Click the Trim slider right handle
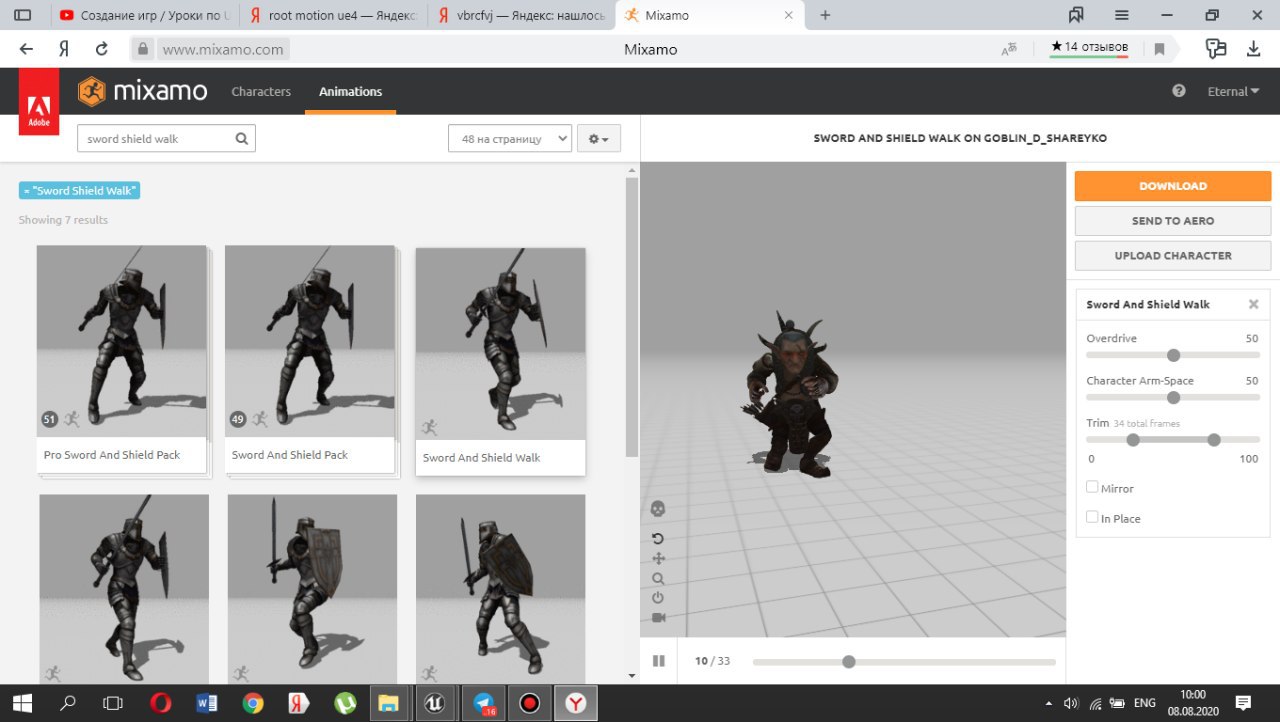Image resolution: width=1280 pixels, height=722 pixels. pos(1214,440)
